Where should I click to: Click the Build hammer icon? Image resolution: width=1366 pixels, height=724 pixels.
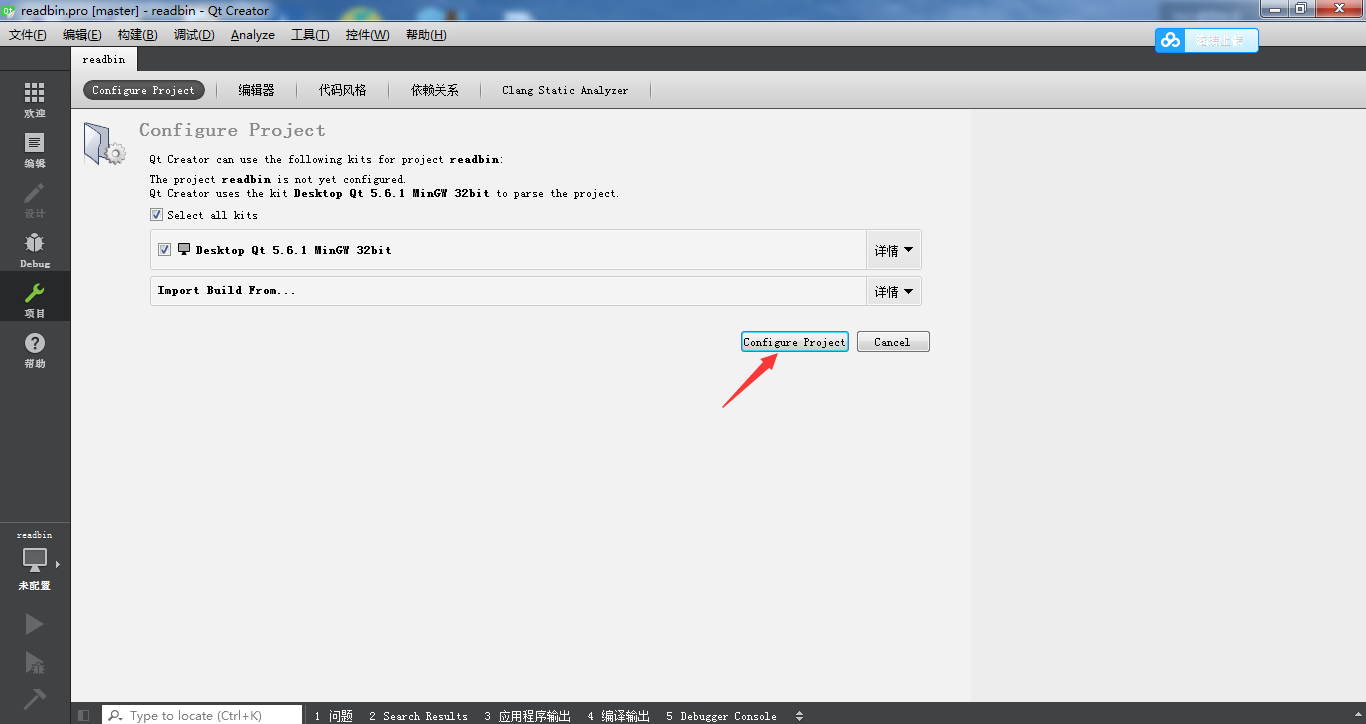click(x=35, y=699)
